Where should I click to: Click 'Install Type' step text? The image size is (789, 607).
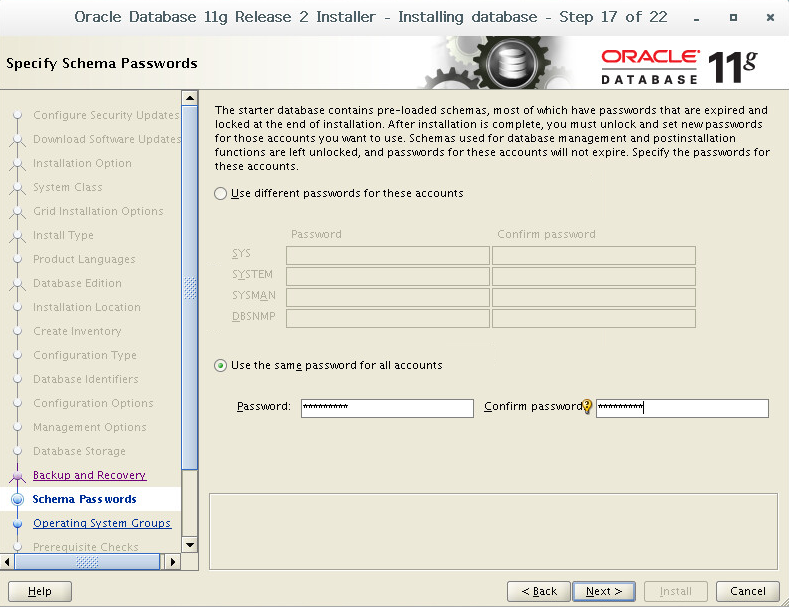coord(63,235)
